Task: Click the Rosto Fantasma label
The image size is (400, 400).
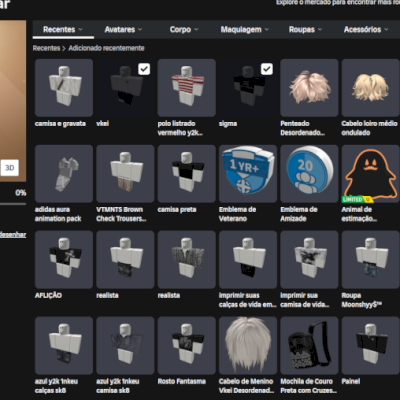Action: click(x=181, y=381)
